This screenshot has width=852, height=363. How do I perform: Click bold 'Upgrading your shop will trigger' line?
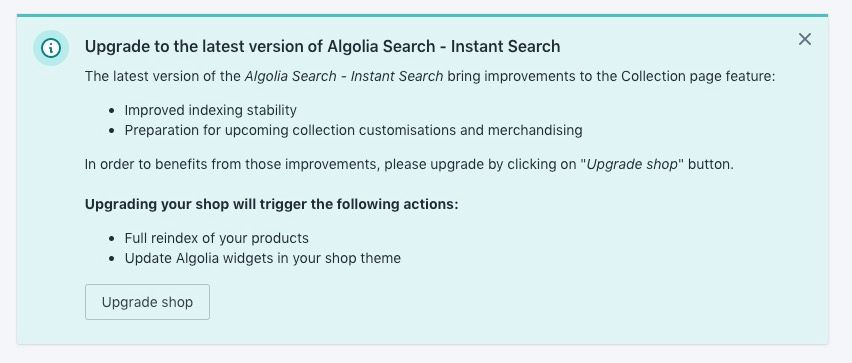pyautogui.click(x=272, y=205)
